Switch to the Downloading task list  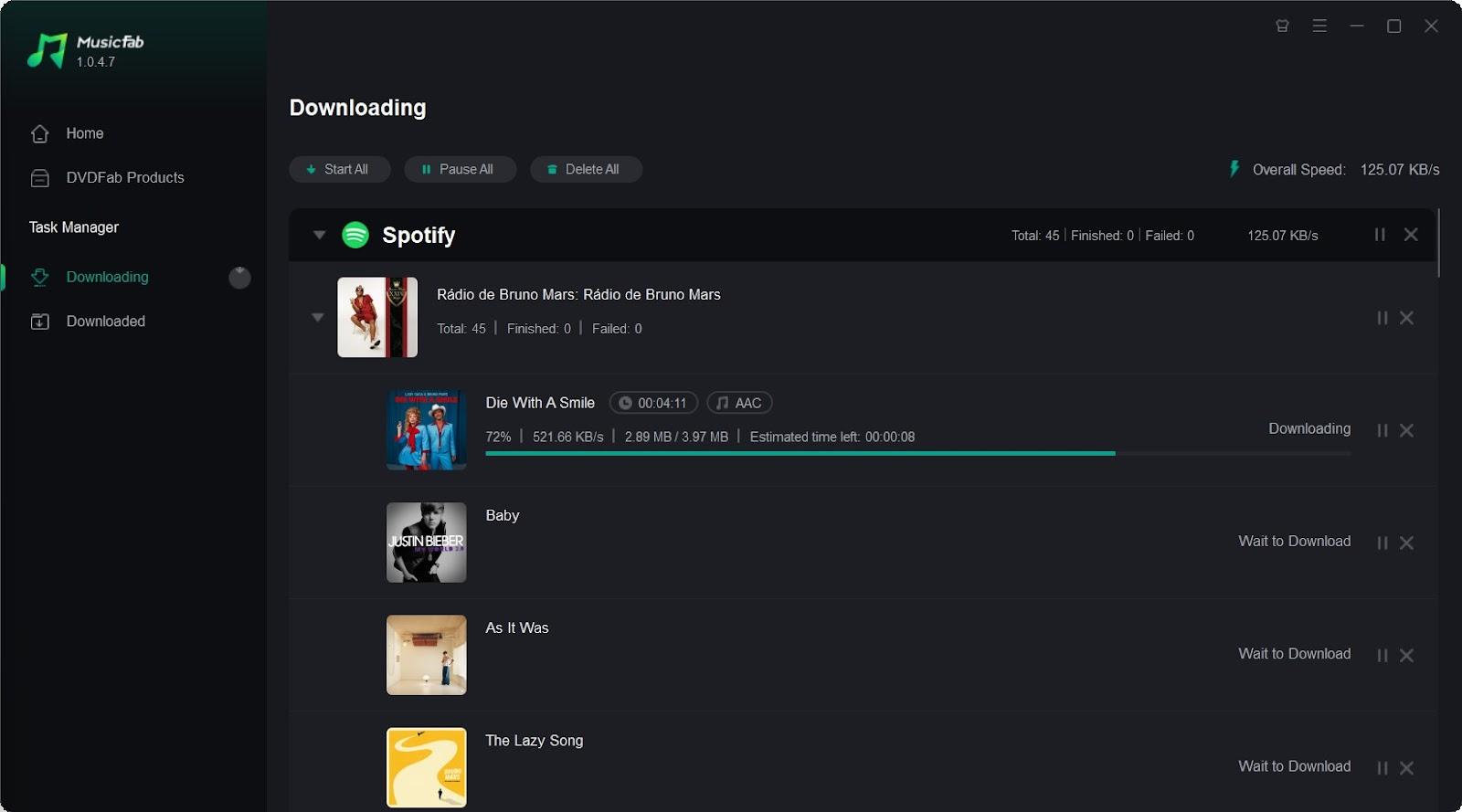click(107, 277)
